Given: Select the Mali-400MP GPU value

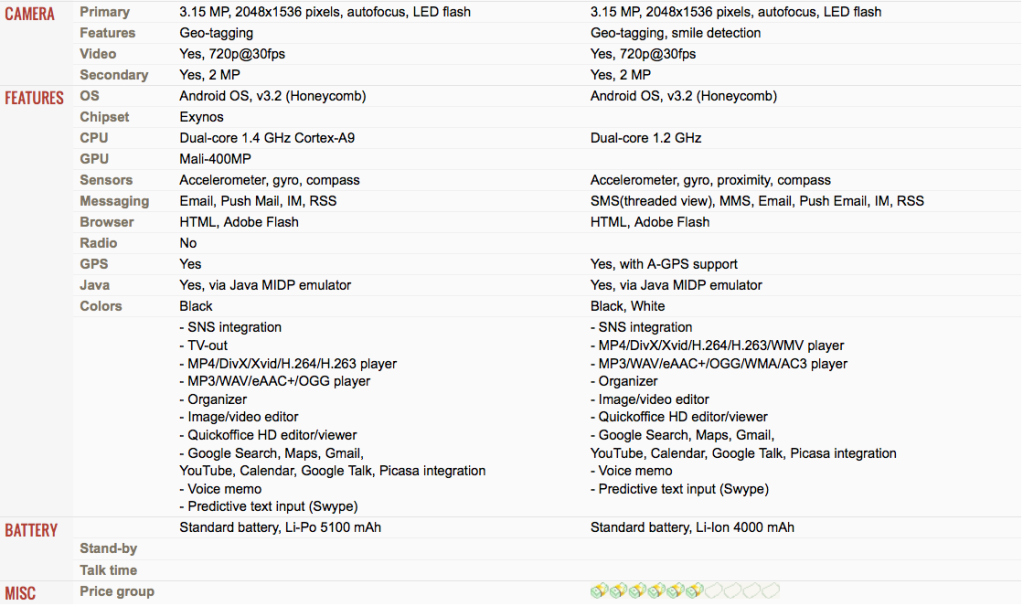Looking at the screenshot, I should pos(215,159).
